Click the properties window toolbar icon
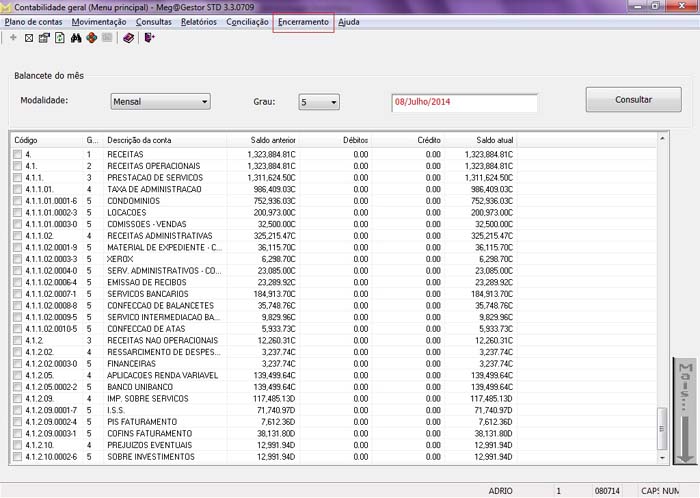 44,38
